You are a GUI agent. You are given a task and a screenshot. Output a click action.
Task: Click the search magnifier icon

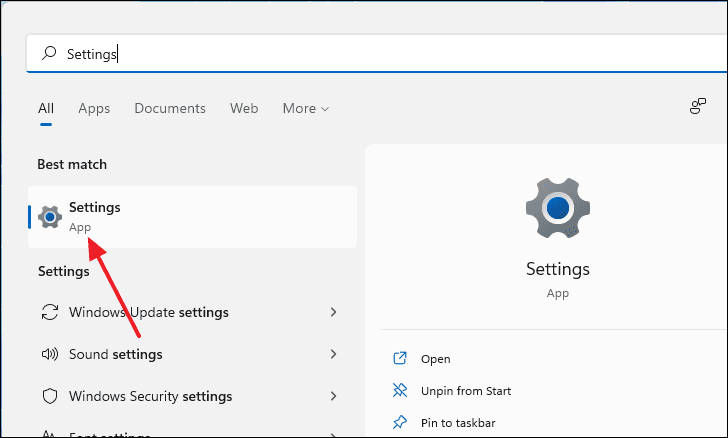[48, 54]
